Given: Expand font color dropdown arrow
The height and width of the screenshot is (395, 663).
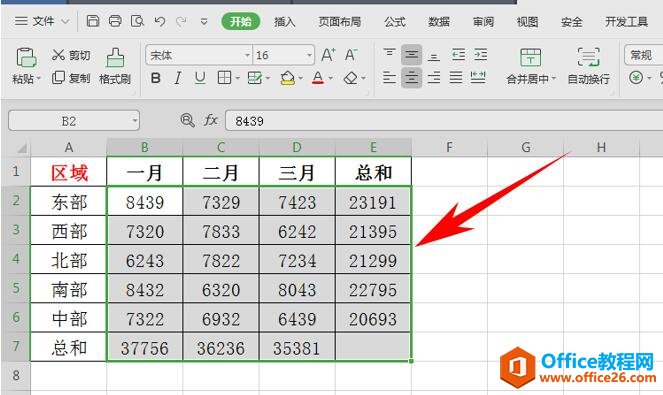Looking at the screenshot, I should coord(331,78).
